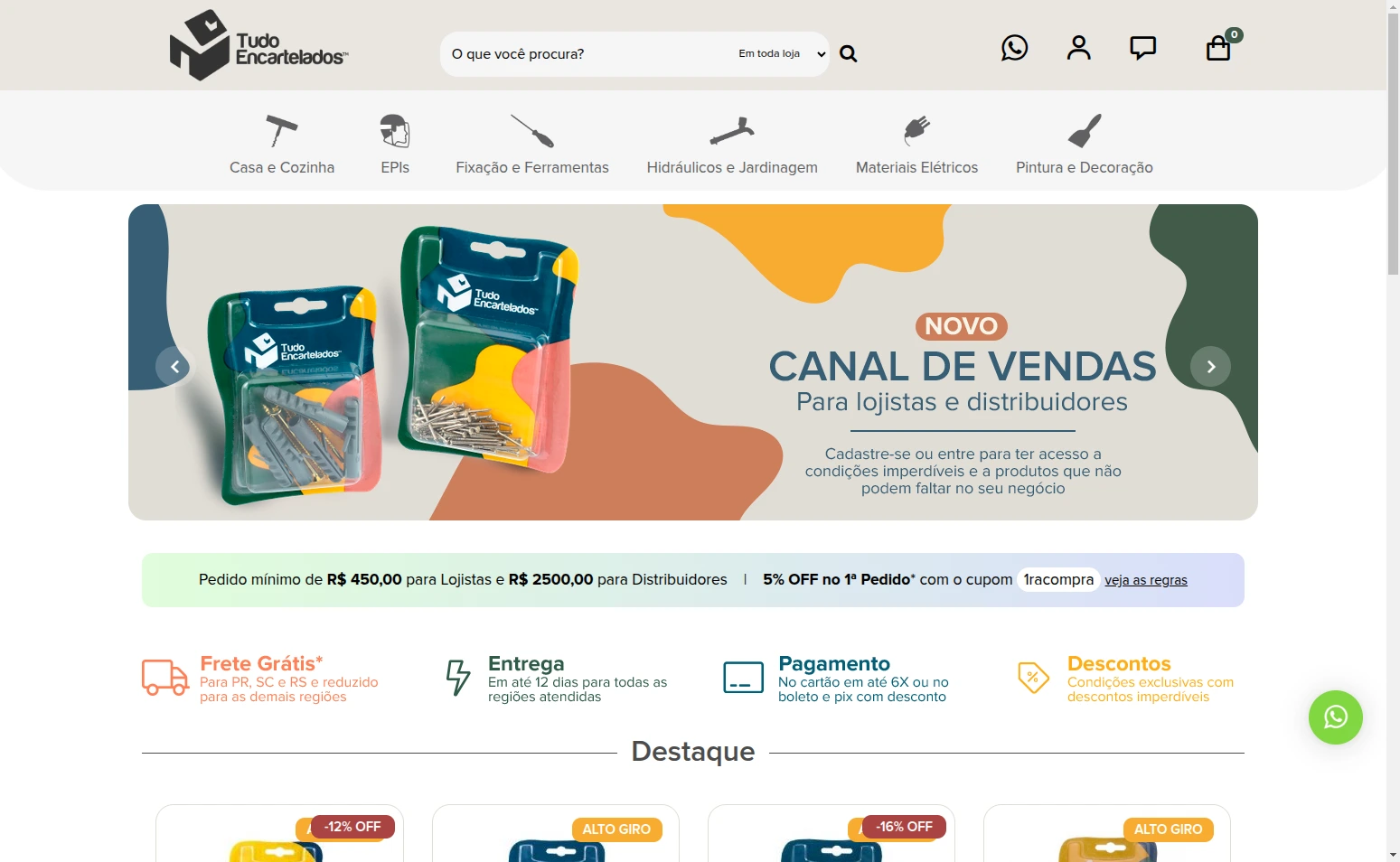The height and width of the screenshot is (862, 1400).
Task: Click the page vertical scrollbar
Action: (1393, 431)
